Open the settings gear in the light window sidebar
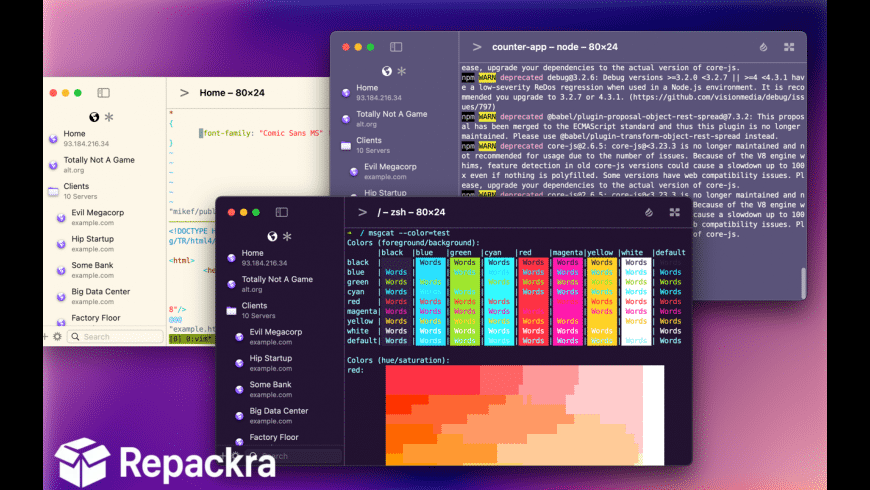Image resolution: width=870 pixels, height=490 pixels. [x=57, y=336]
